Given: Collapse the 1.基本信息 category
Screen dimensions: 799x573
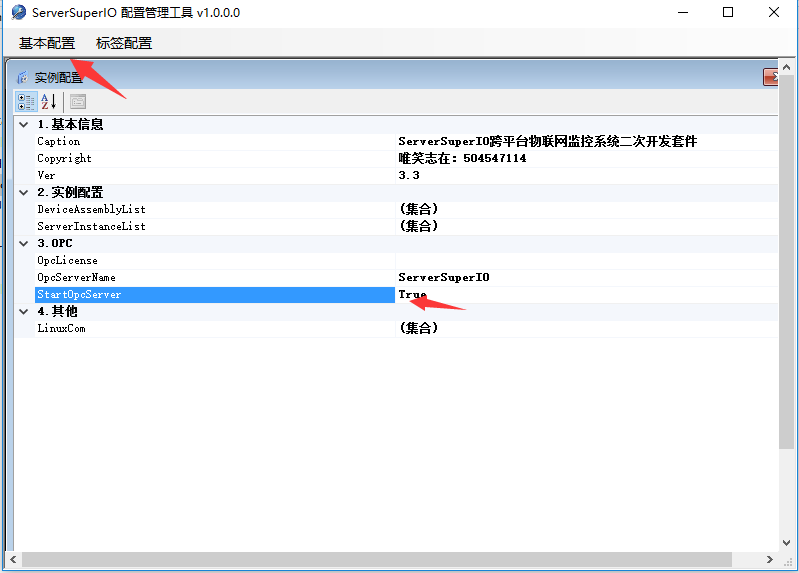Looking at the screenshot, I should (x=23, y=124).
